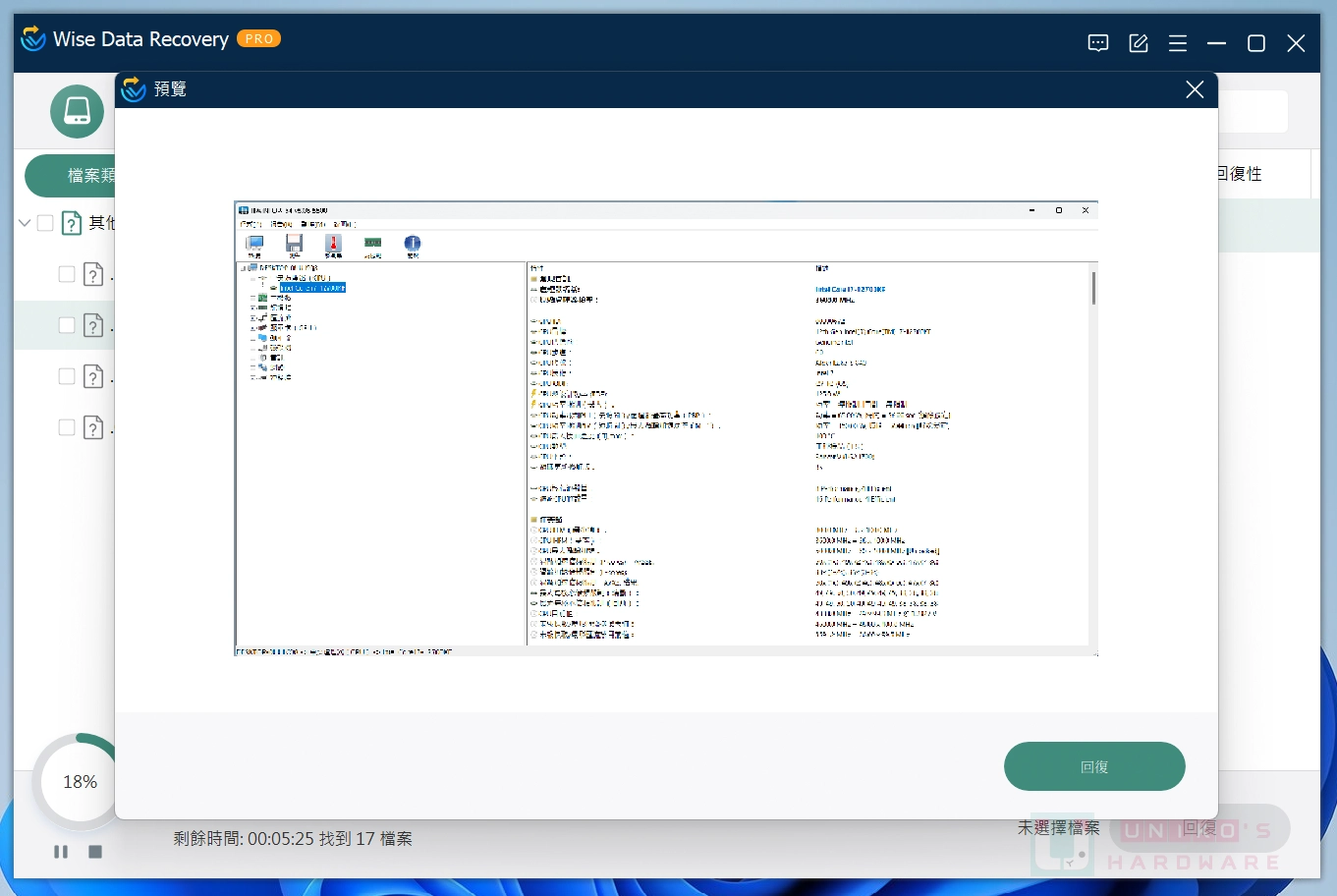This screenshot has width=1337, height=896.
Task: Click the 回復性 column header
Action: pyautogui.click(x=1240, y=174)
